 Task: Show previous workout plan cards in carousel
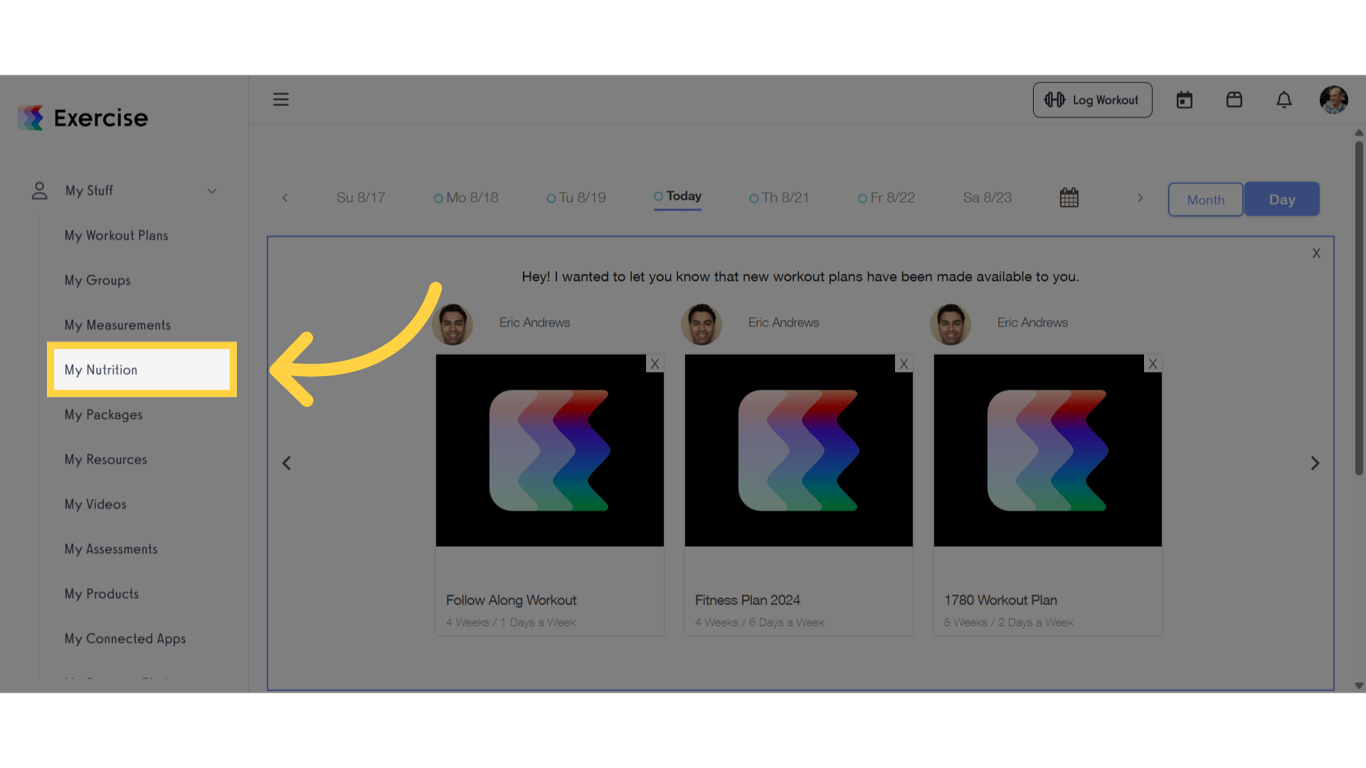[287, 463]
